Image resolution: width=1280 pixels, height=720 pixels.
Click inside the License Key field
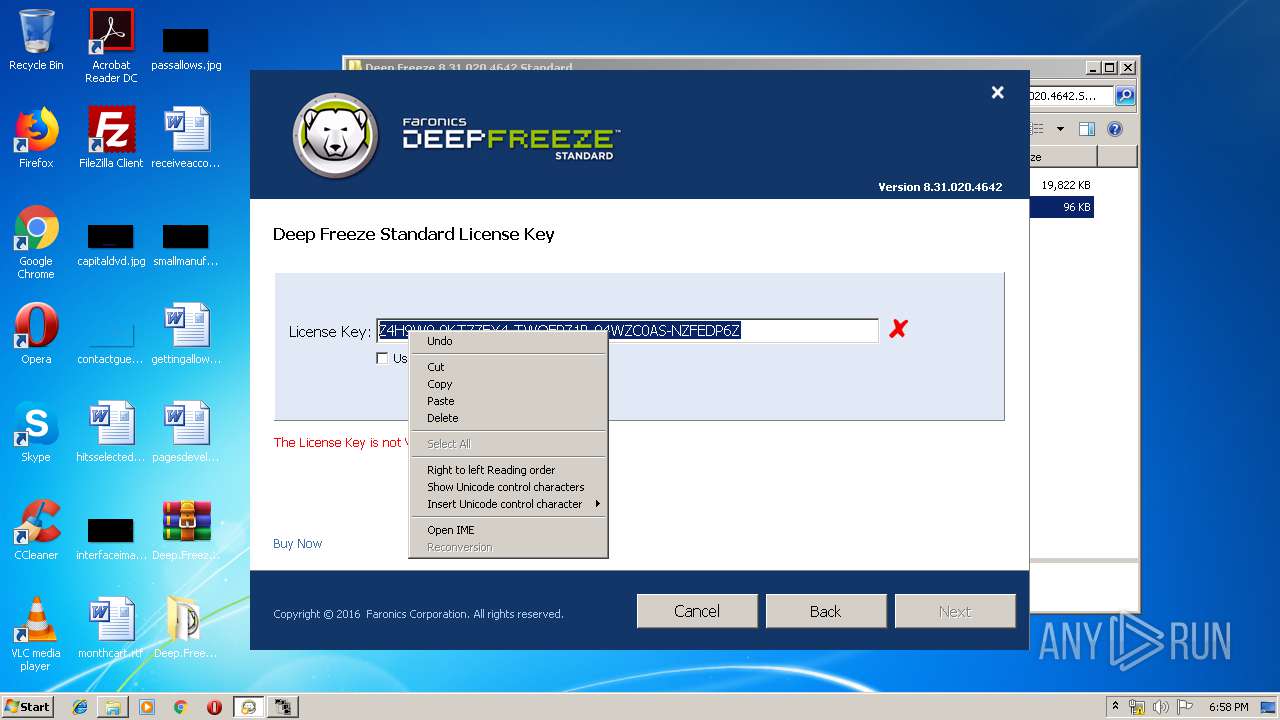click(x=627, y=331)
